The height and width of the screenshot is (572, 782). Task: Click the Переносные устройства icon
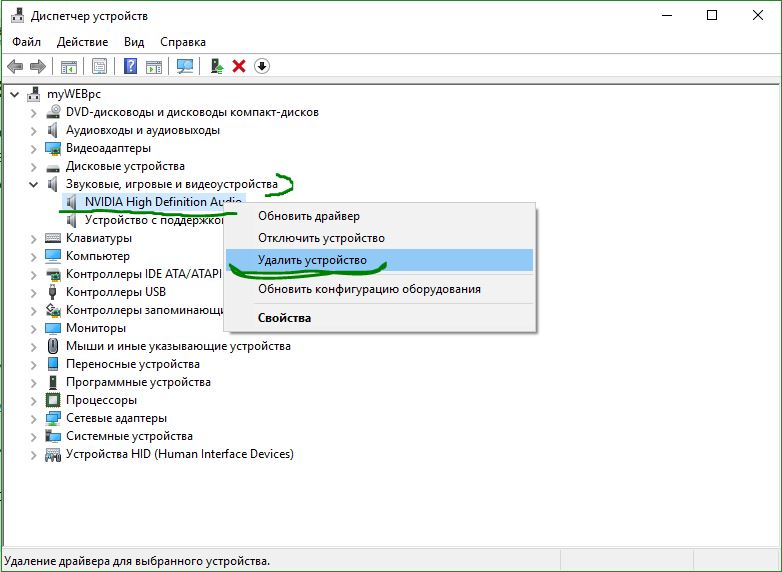[x=53, y=364]
